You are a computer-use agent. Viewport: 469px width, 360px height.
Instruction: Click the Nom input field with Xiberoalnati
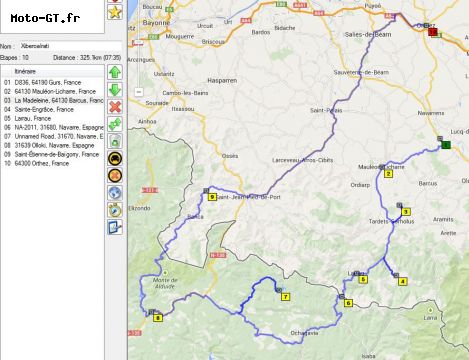tap(71, 46)
